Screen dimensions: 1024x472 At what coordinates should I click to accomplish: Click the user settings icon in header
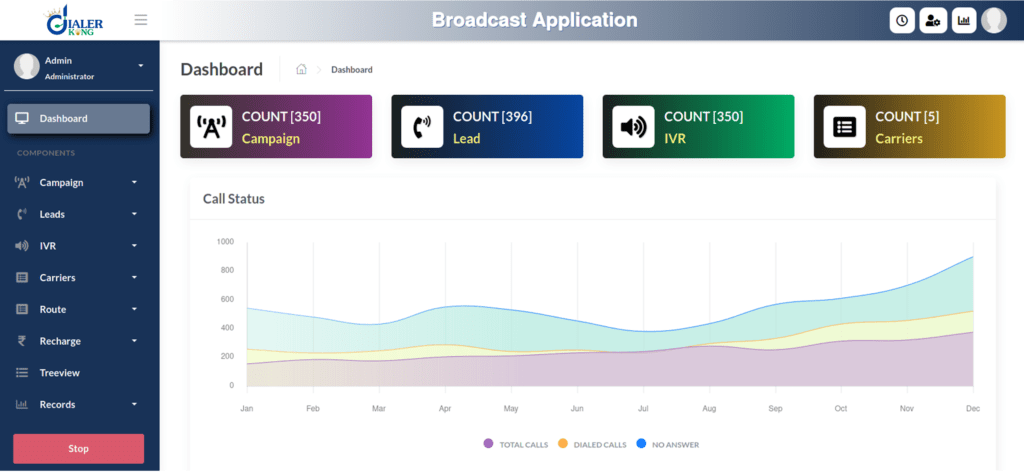pyautogui.click(x=933, y=20)
